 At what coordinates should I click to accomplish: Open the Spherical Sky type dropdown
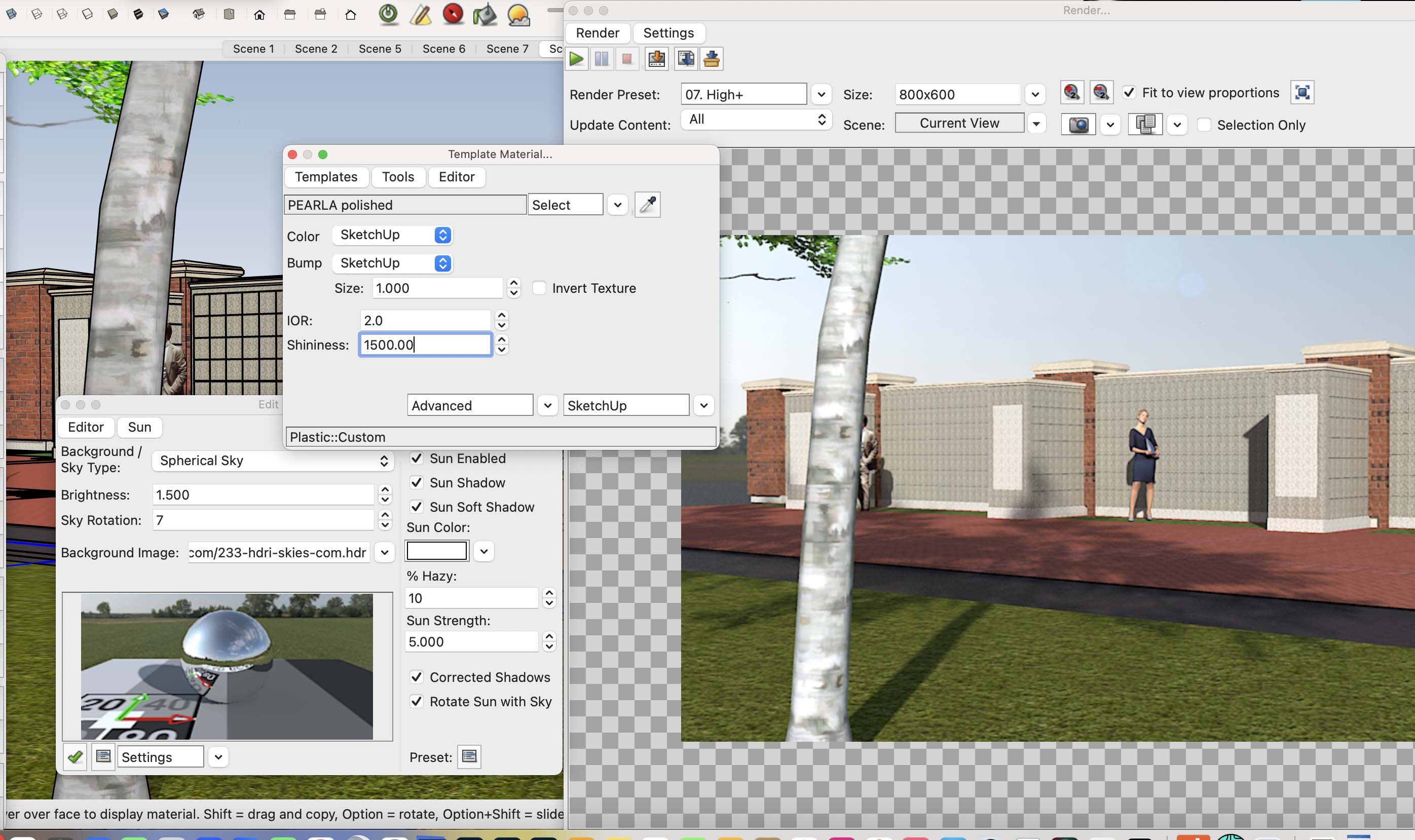click(273, 461)
